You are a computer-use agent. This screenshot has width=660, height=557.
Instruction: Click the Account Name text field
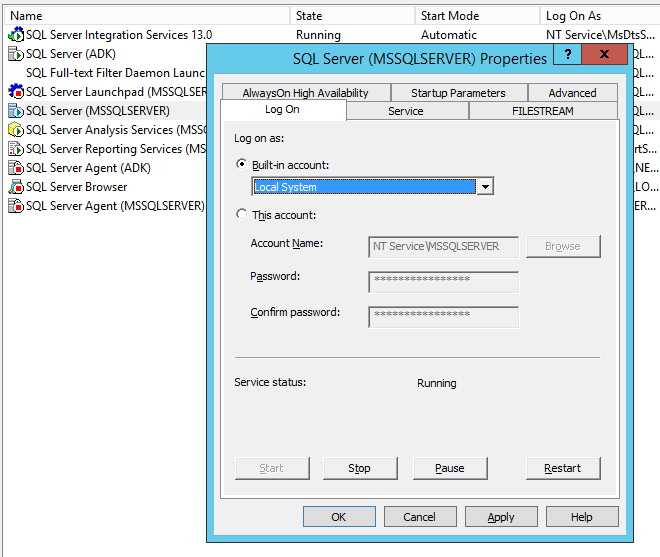(443, 247)
